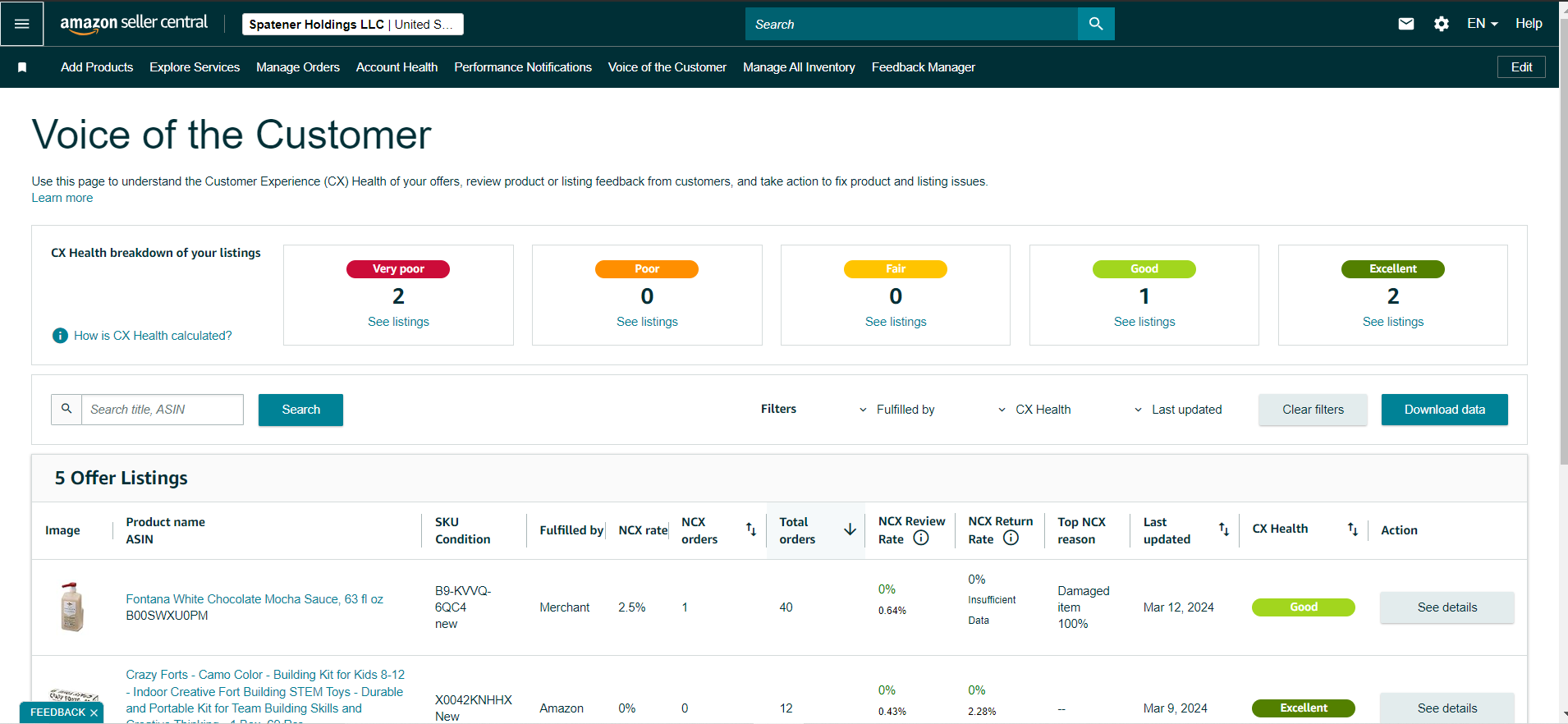Click the Excellent badge in Crazy Forts row
This screenshot has height=724, width=1568.
1304,708
